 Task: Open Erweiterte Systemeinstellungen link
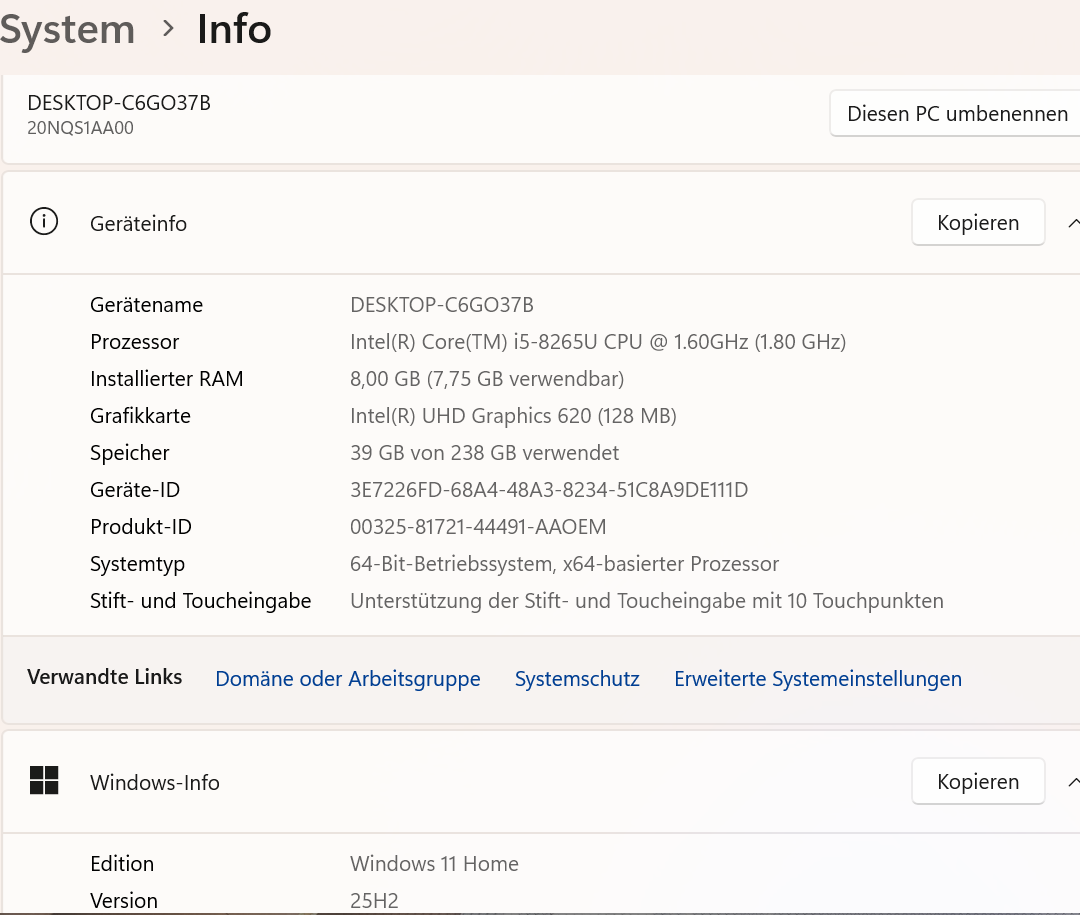pyautogui.click(x=818, y=679)
